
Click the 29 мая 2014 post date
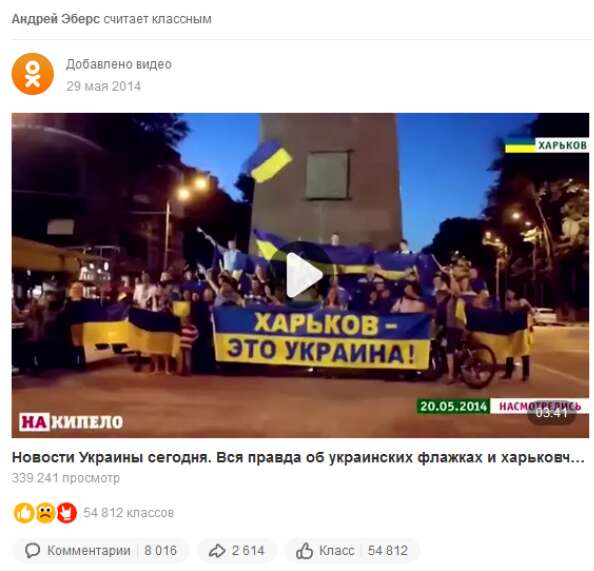click(103, 86)
